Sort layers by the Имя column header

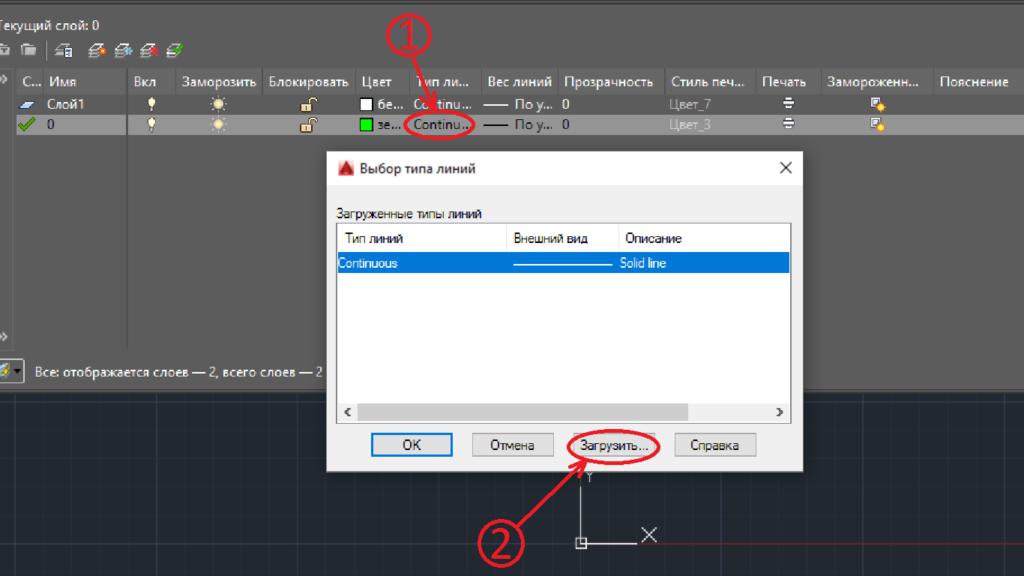pyautogui.click(x=85, y=82)
